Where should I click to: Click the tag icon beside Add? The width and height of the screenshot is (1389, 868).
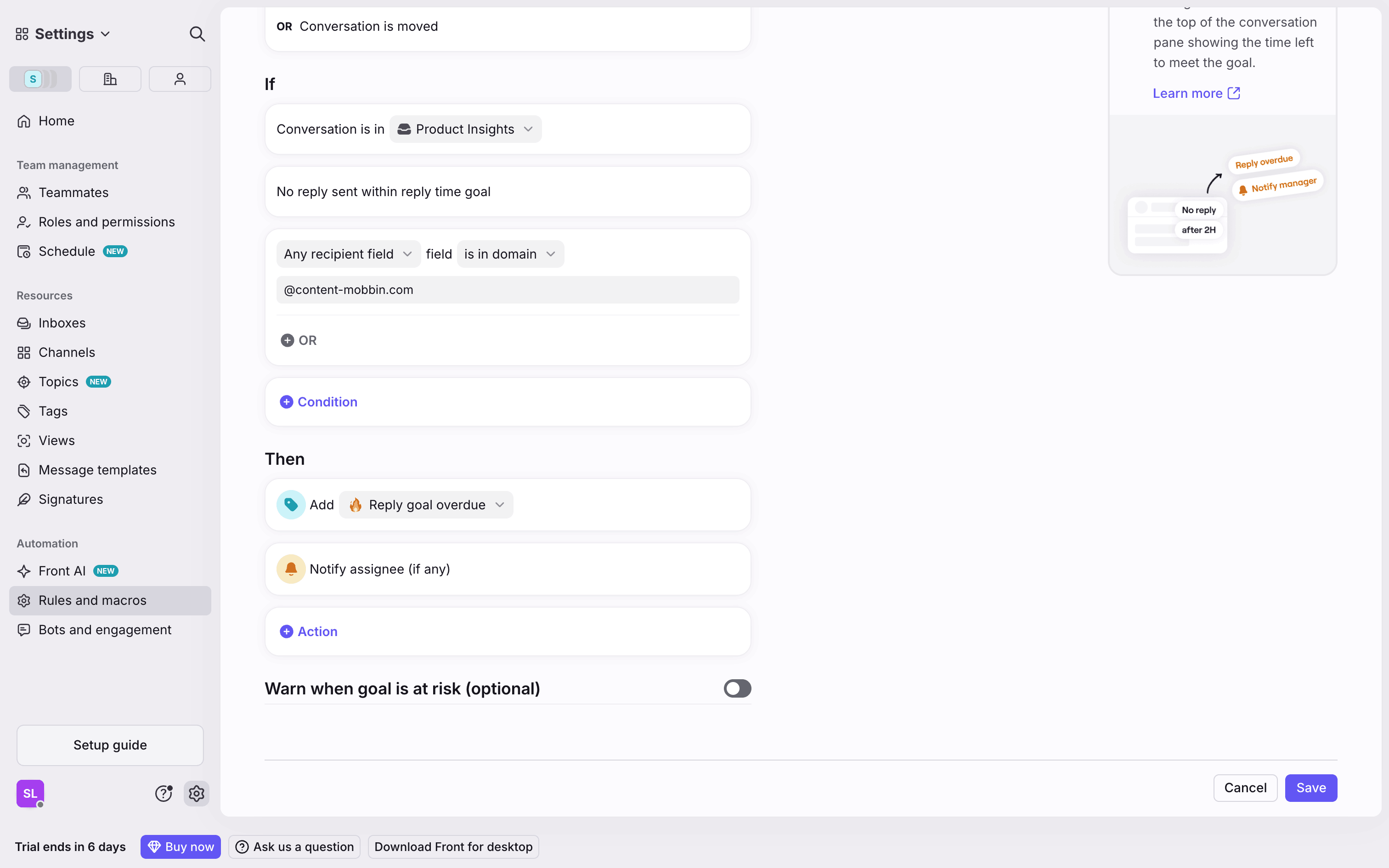(291, 505)
